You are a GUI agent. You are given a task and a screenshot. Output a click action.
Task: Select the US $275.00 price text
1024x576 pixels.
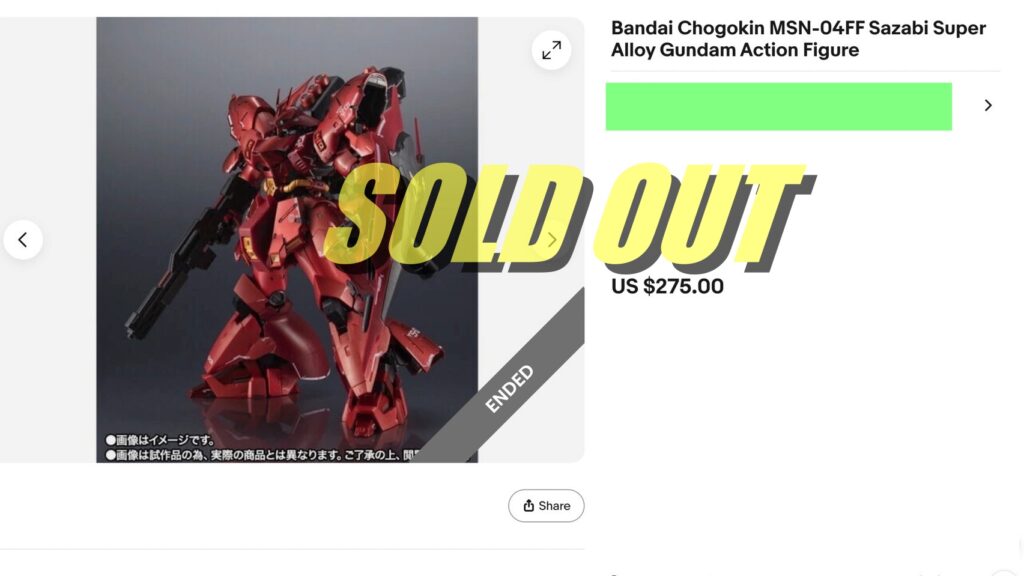(667, 287)
